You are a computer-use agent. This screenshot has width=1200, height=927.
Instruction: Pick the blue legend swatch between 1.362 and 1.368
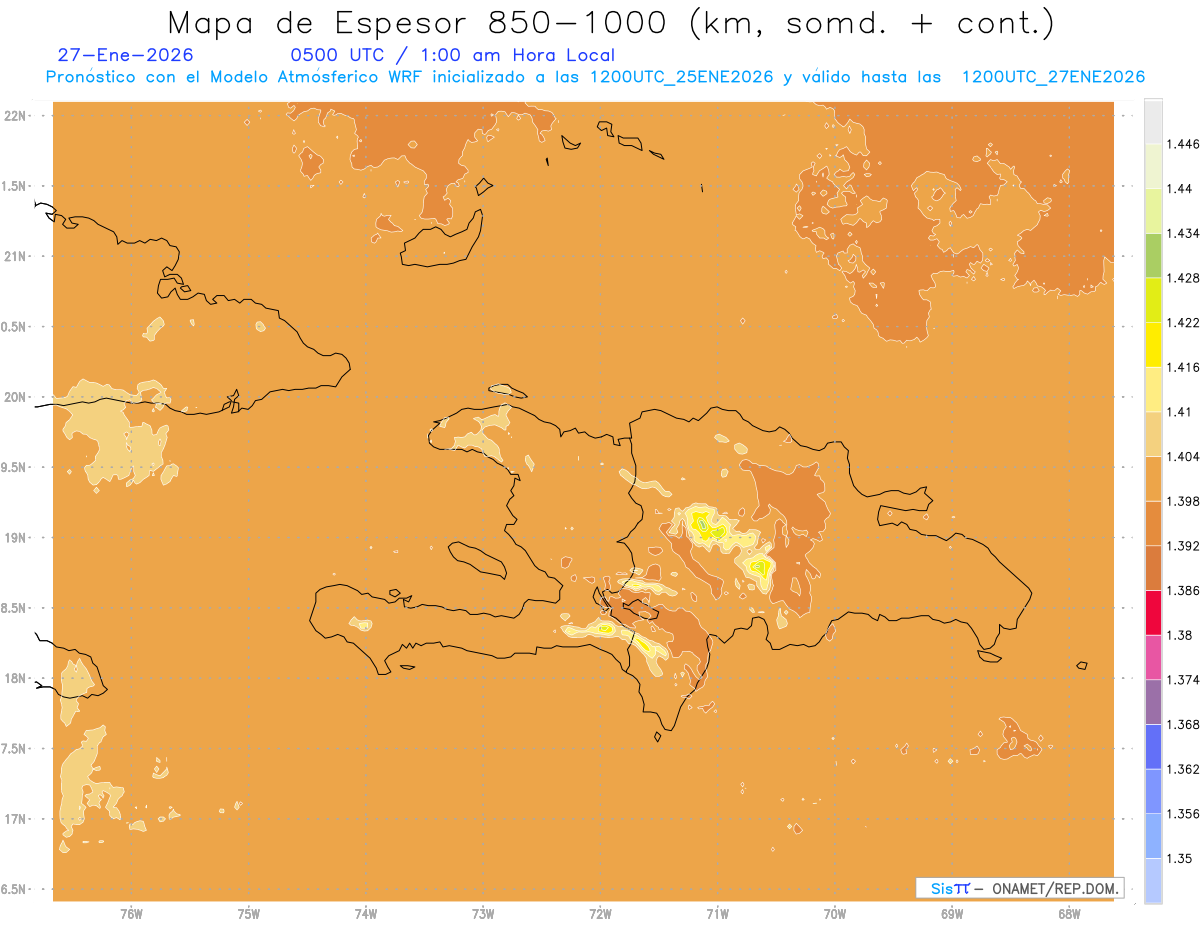tap(1153, 746)
